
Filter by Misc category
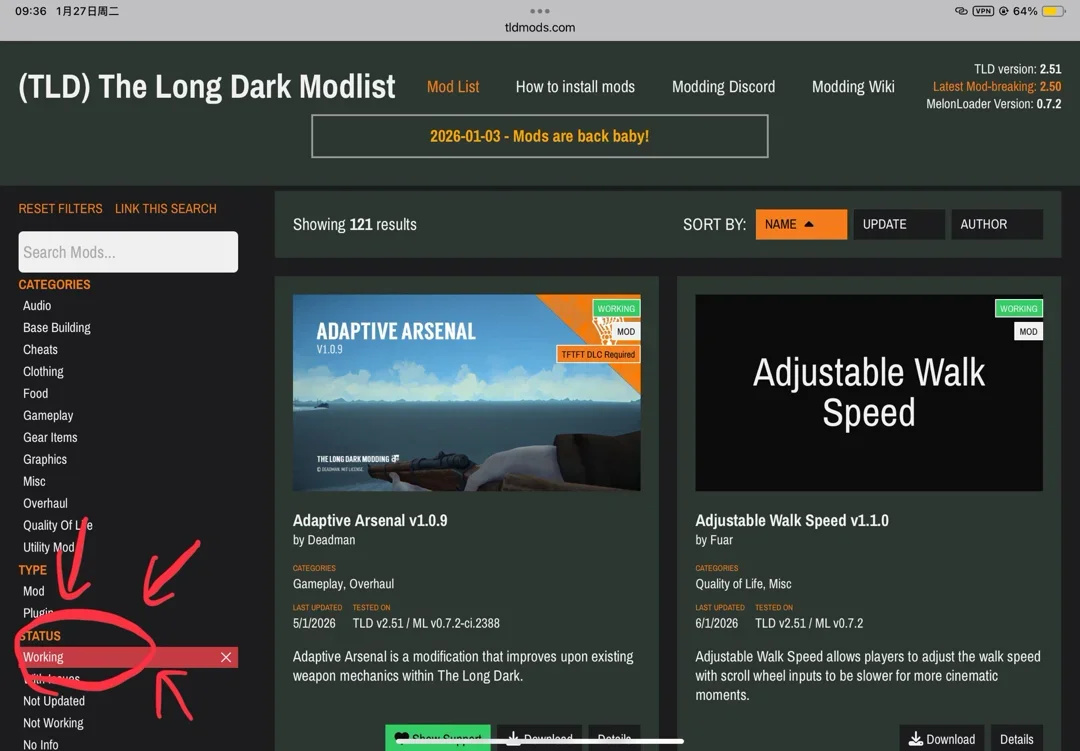[x=34, y=482]
